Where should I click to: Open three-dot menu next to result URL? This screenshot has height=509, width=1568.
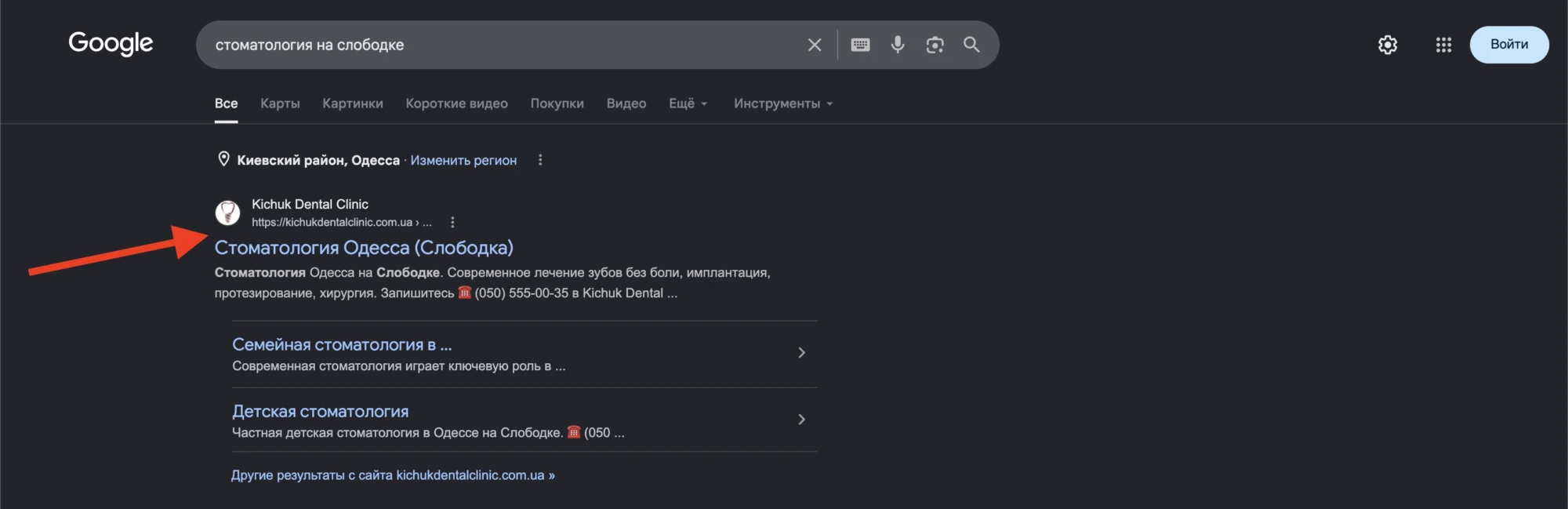pos(452,222)
